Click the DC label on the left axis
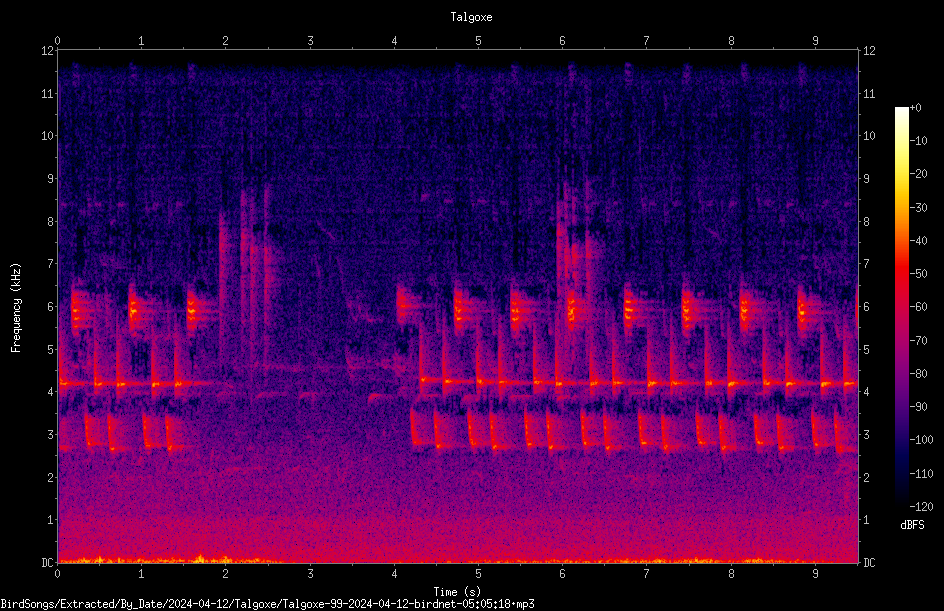Image resolution: width=944 pixels, height=611 pixels. (x=48, y=562)
